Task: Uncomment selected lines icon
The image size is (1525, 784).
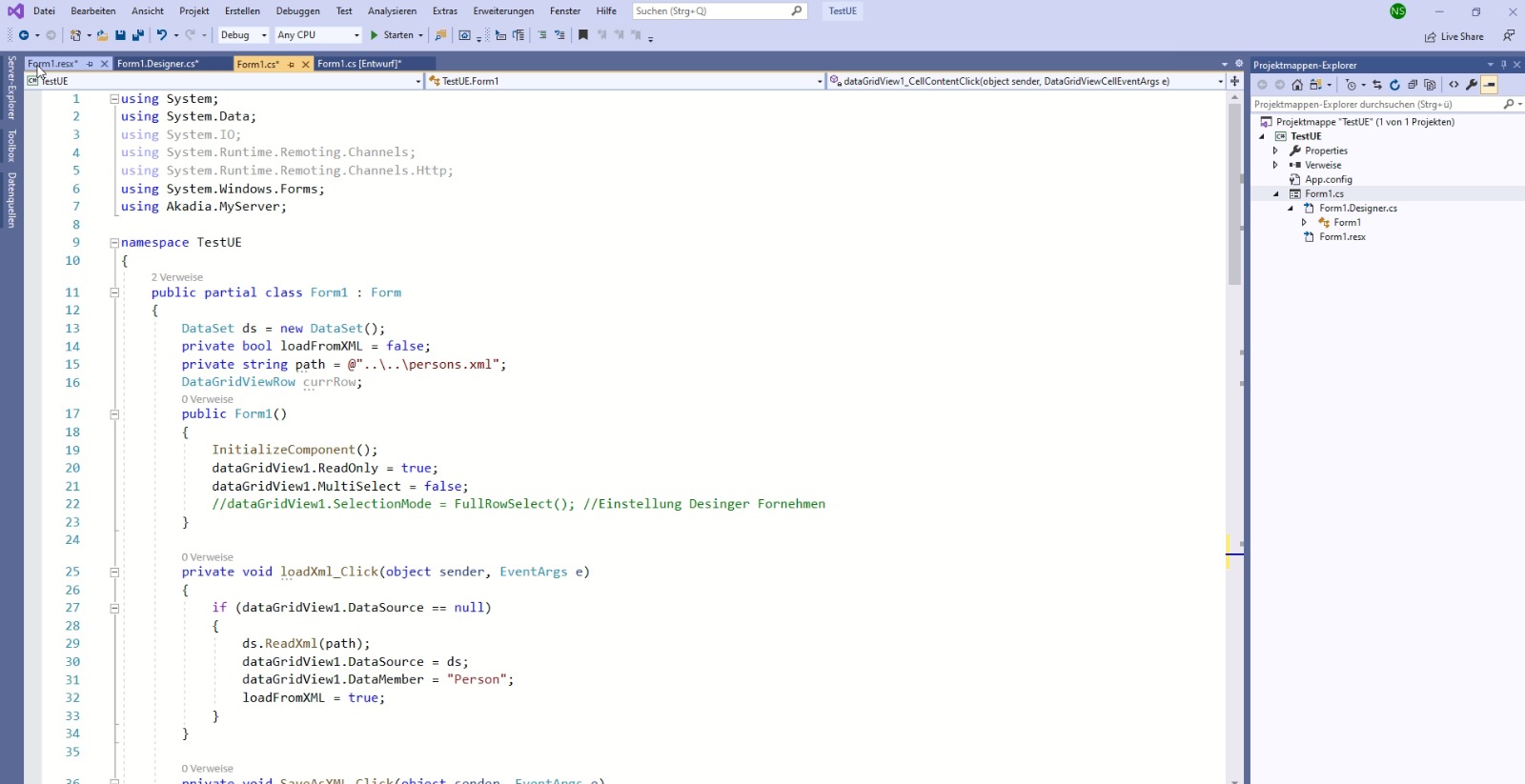Action: [559, 35]
